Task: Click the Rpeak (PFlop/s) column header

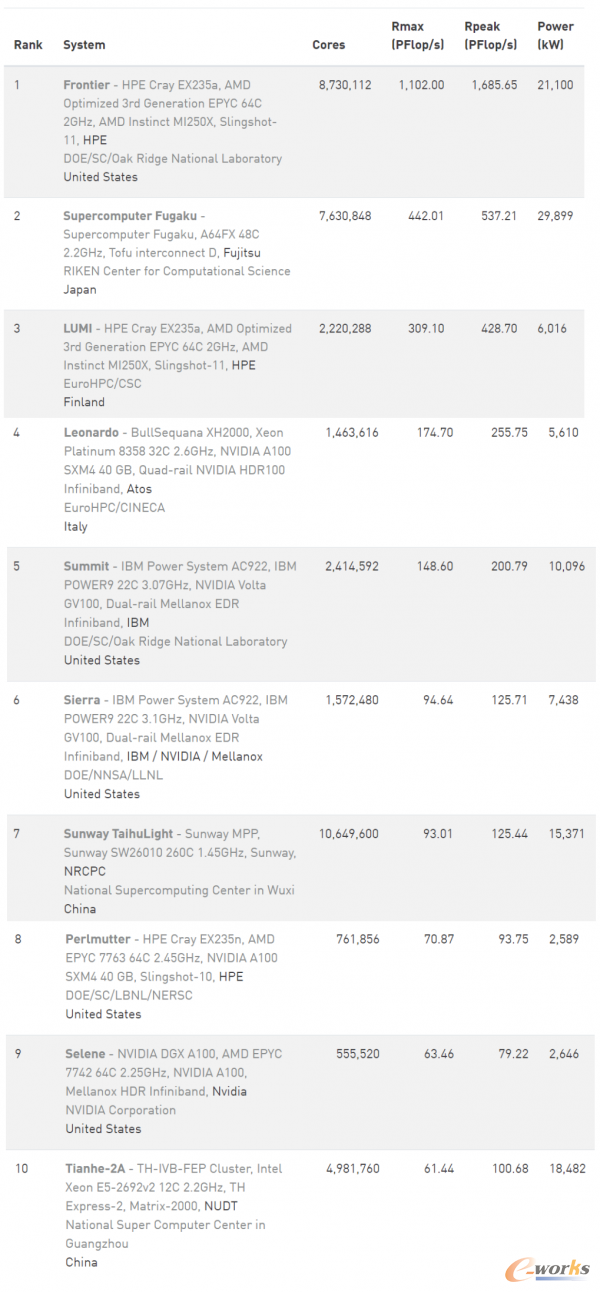Action: (x=491, y=36)
